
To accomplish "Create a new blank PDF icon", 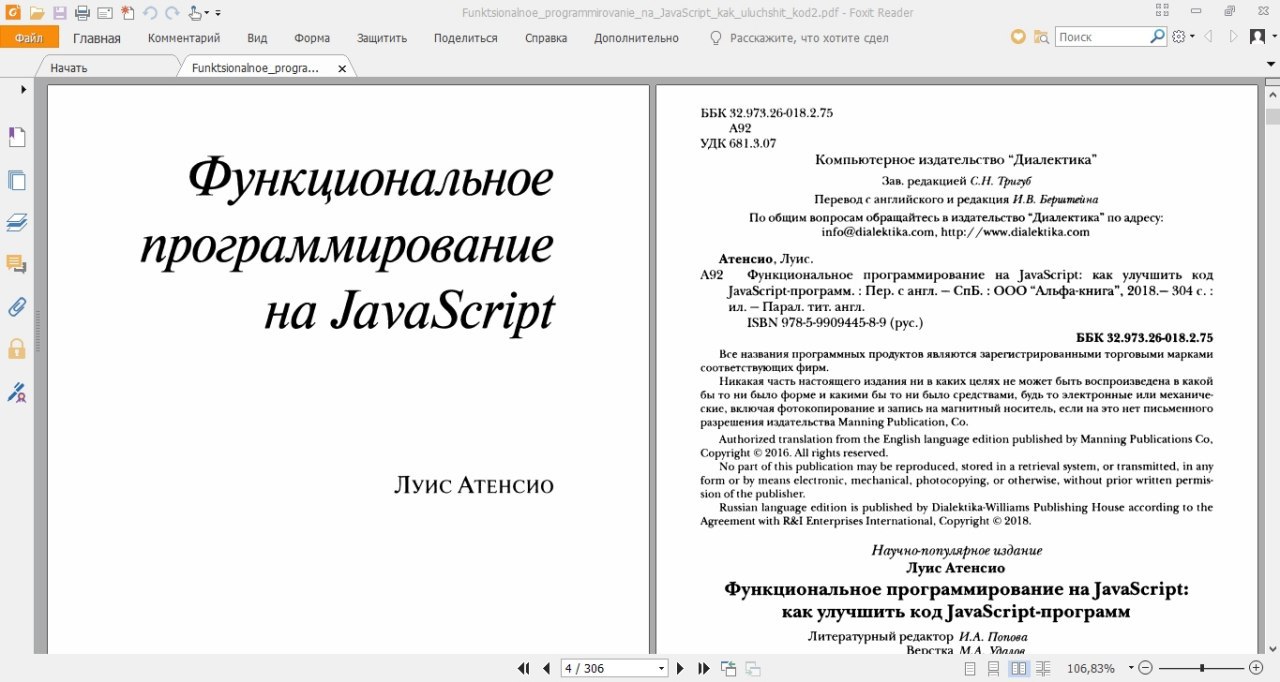I will pos(127,13).
